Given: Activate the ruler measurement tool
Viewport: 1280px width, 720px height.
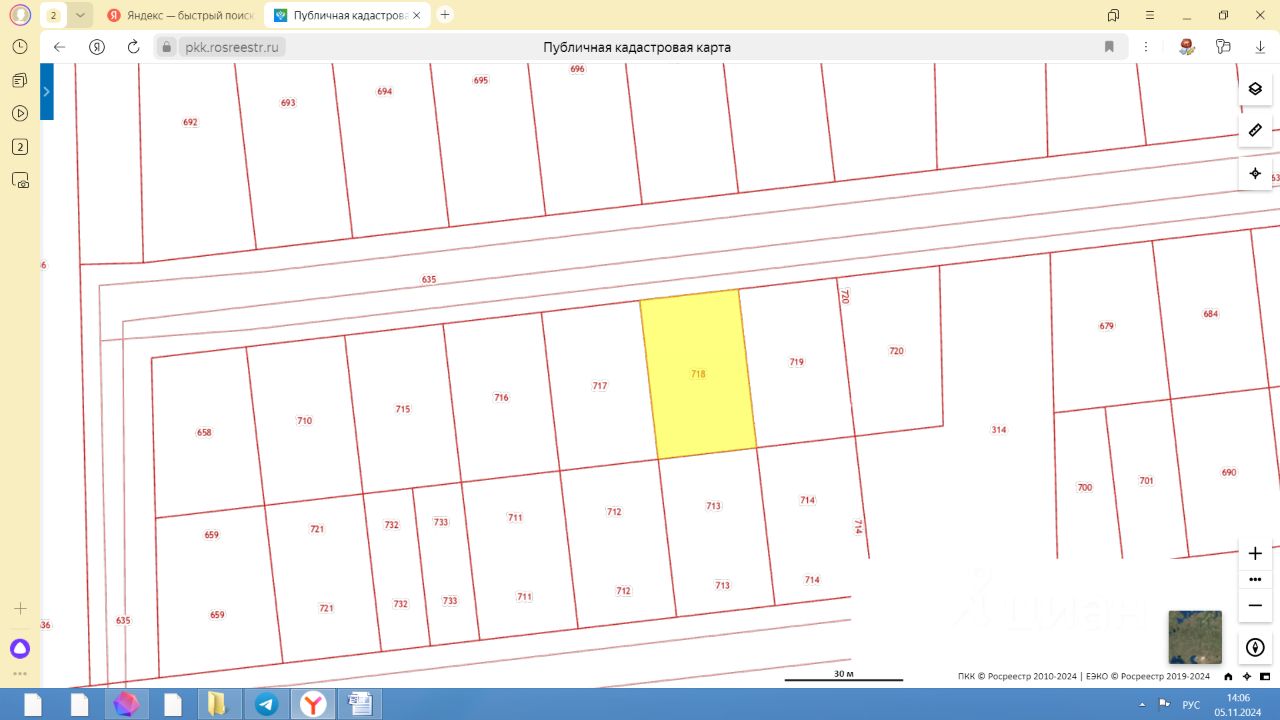Looking at the screenshot, I should 1255,131.
